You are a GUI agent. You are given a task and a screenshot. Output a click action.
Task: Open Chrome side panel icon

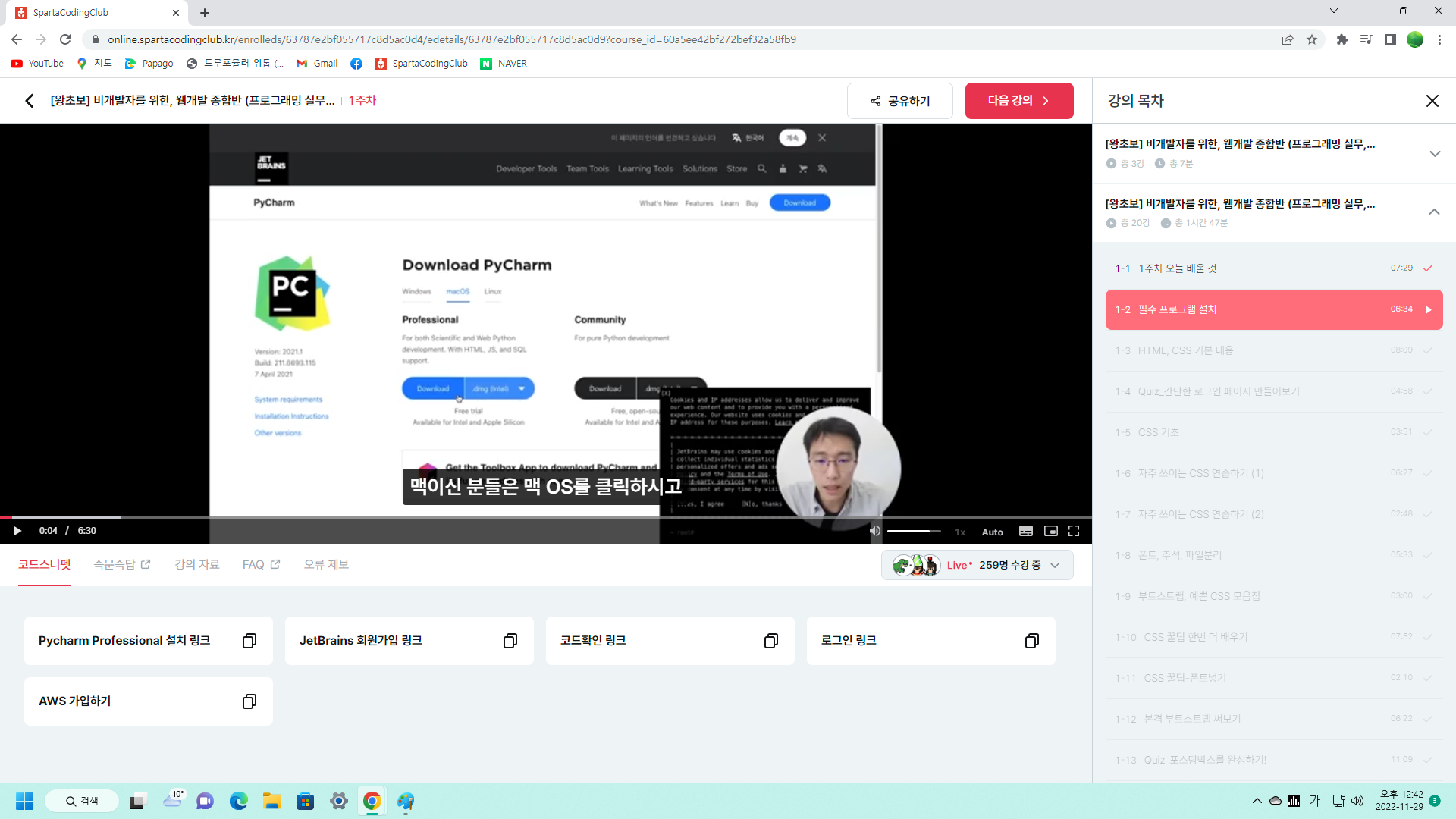click(x=1391, y=39)
